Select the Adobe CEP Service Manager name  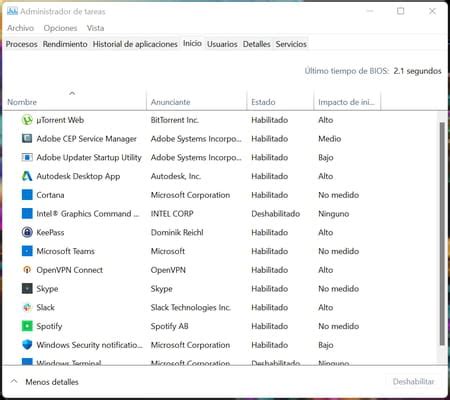click(x=86, y=139)
